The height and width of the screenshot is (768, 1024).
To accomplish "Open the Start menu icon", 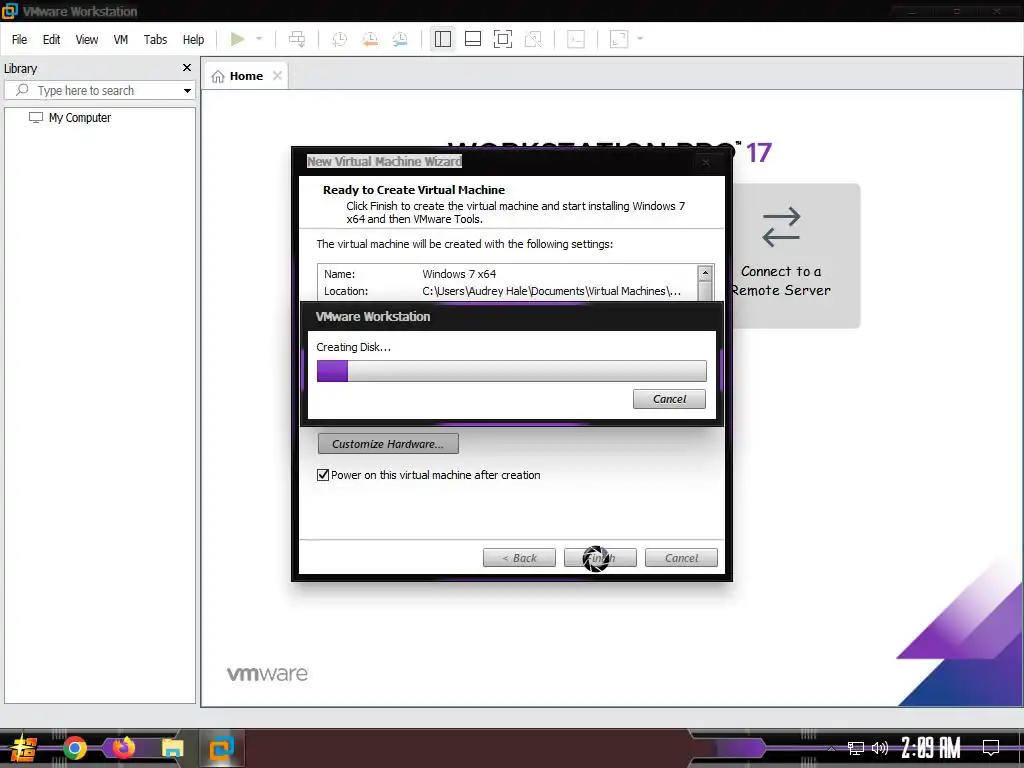I will 23,748.
